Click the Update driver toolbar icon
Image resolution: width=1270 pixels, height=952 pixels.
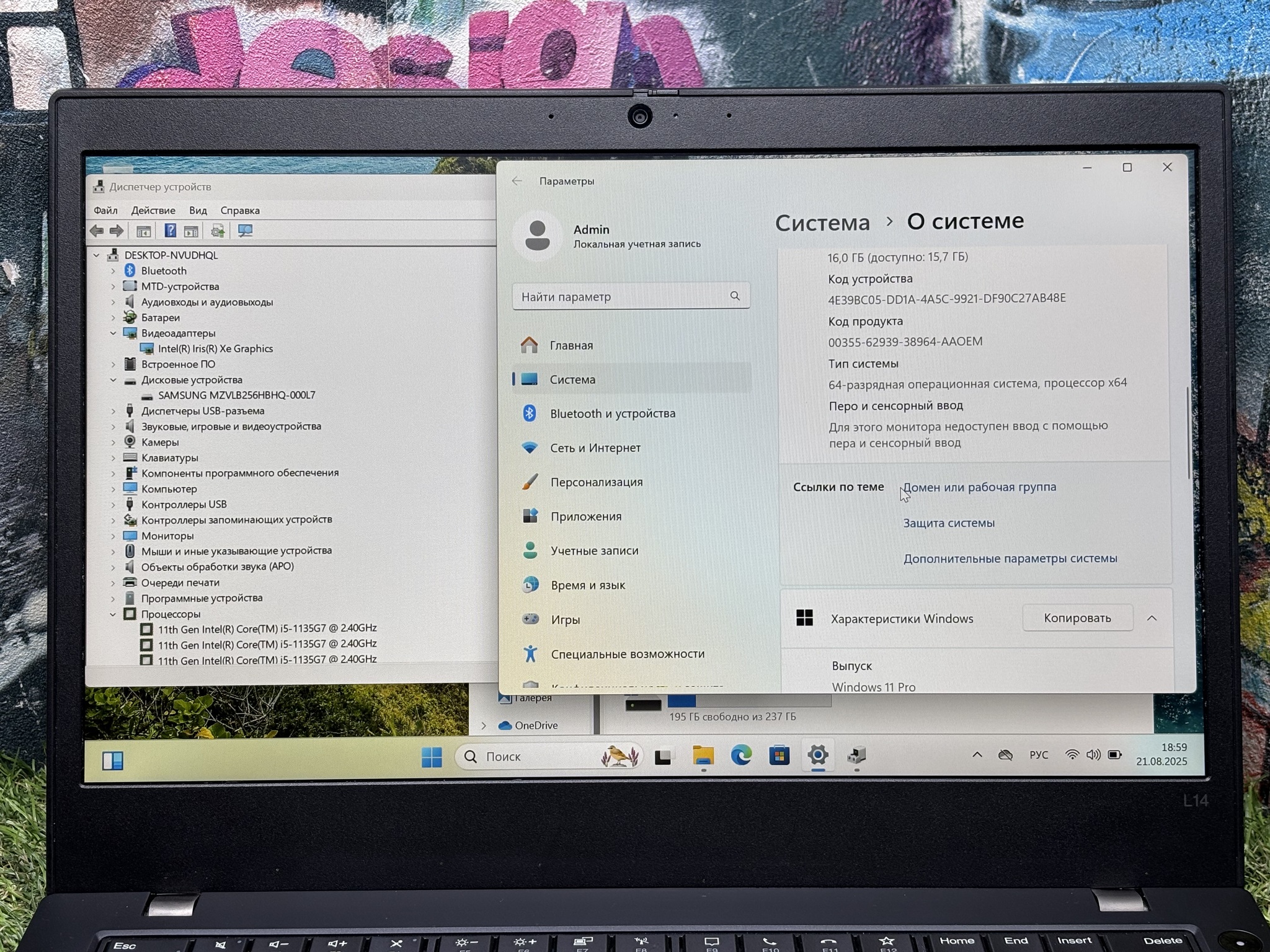pyautogui.click(x=218, y=231)
